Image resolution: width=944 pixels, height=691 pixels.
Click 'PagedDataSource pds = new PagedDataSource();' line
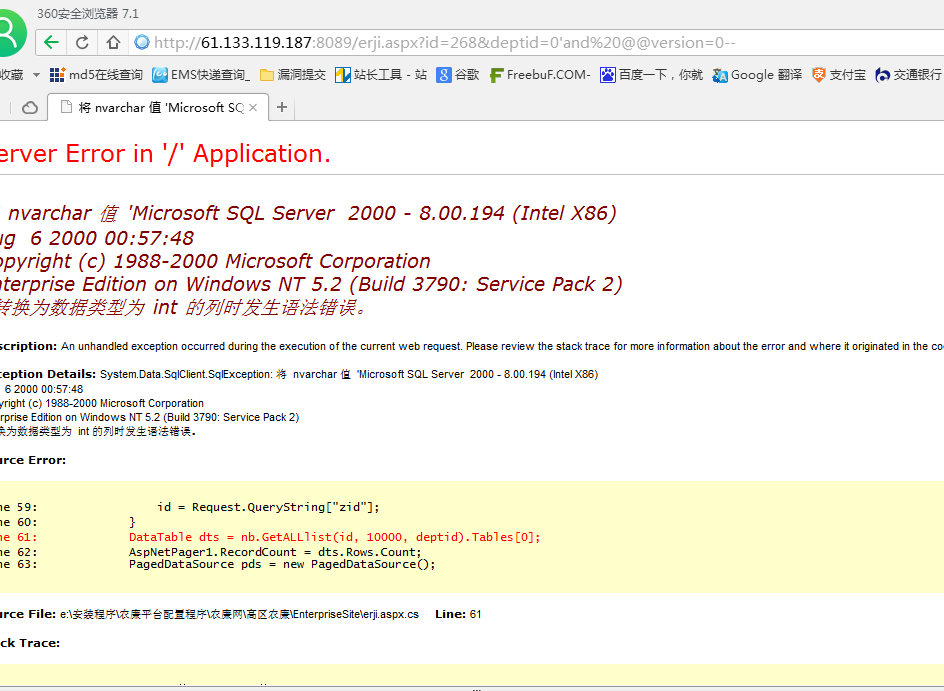tap(282, 565)
